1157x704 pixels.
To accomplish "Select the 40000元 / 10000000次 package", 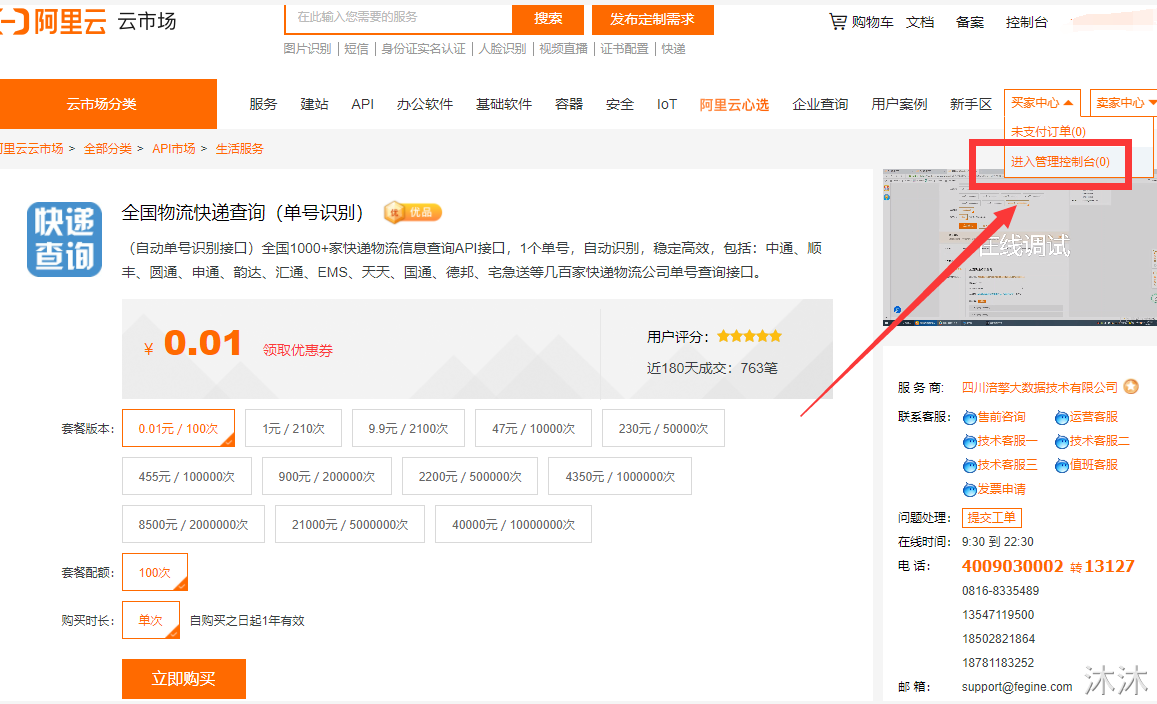I will 514,524.
